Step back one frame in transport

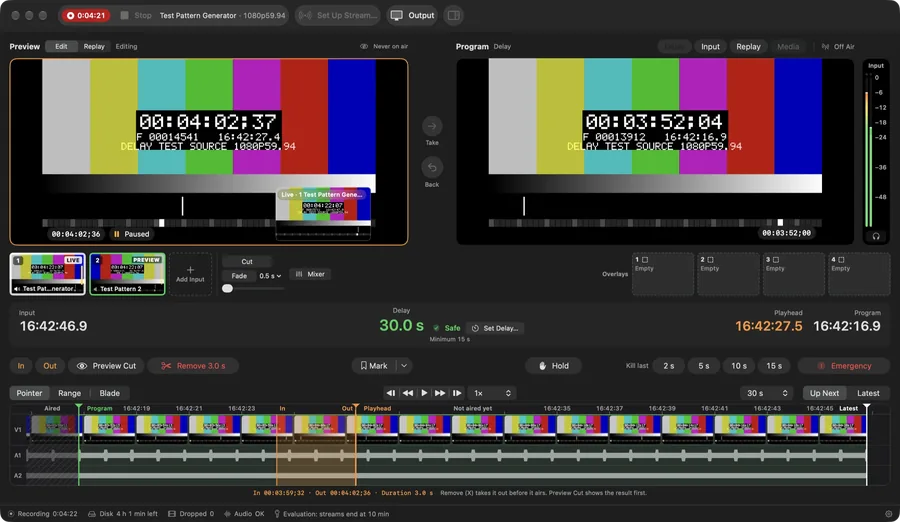[391, 393]
